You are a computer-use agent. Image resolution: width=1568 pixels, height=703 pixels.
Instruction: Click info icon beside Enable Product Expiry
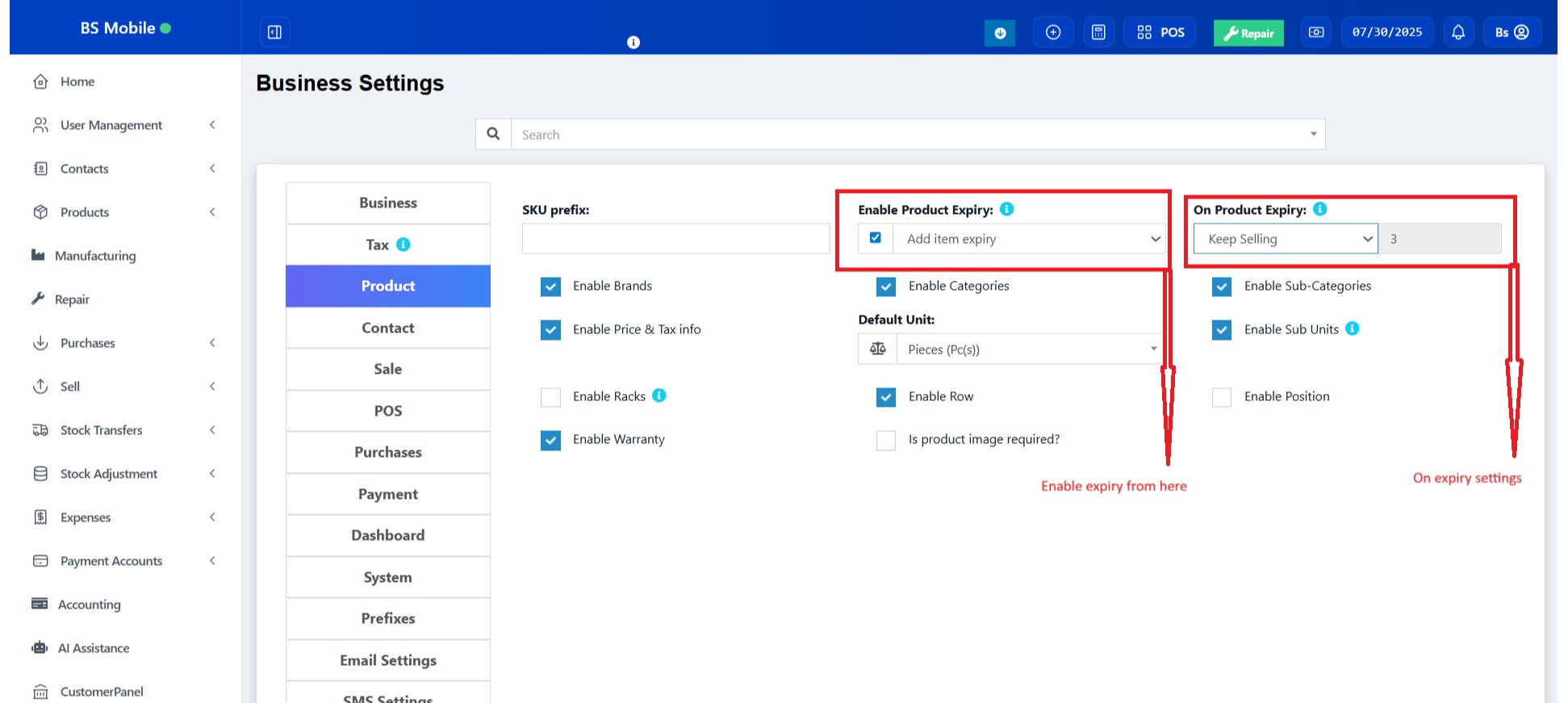coord(1006,209)
